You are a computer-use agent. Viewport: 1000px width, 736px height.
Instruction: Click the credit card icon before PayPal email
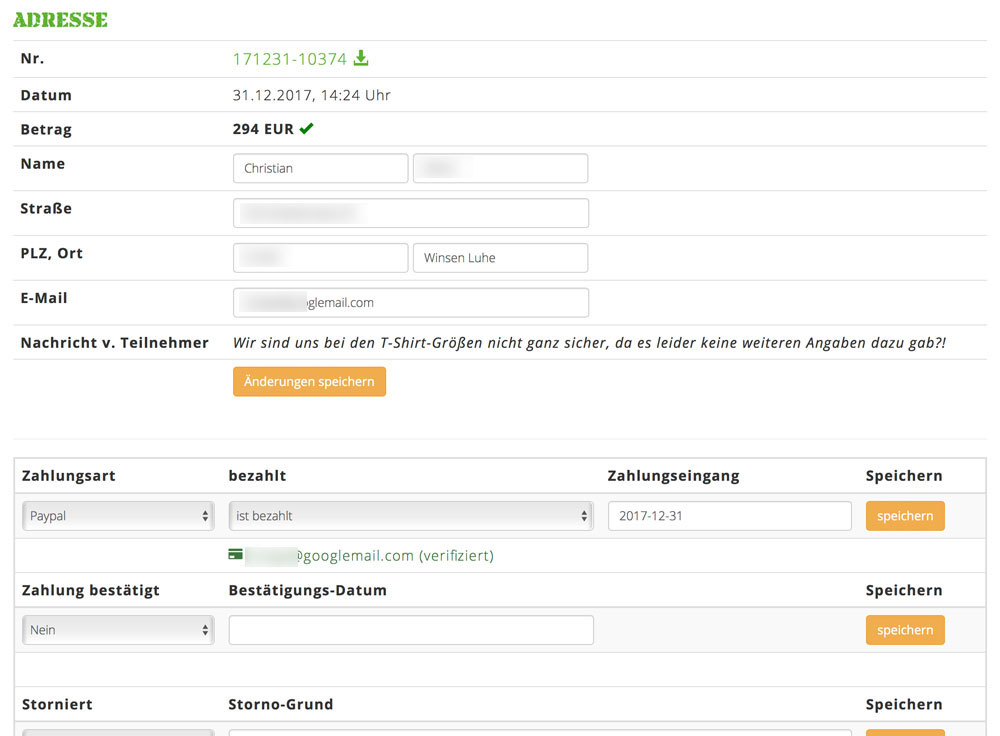click(236, 555)
